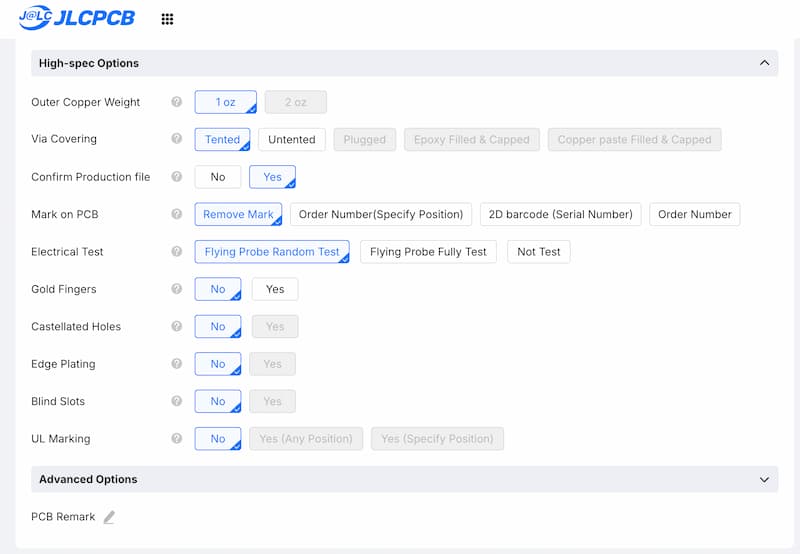The height and width of the screenshot is (554, 800).
Task: Select Order Number(Specify Position) option
Action: click(381, 214)
